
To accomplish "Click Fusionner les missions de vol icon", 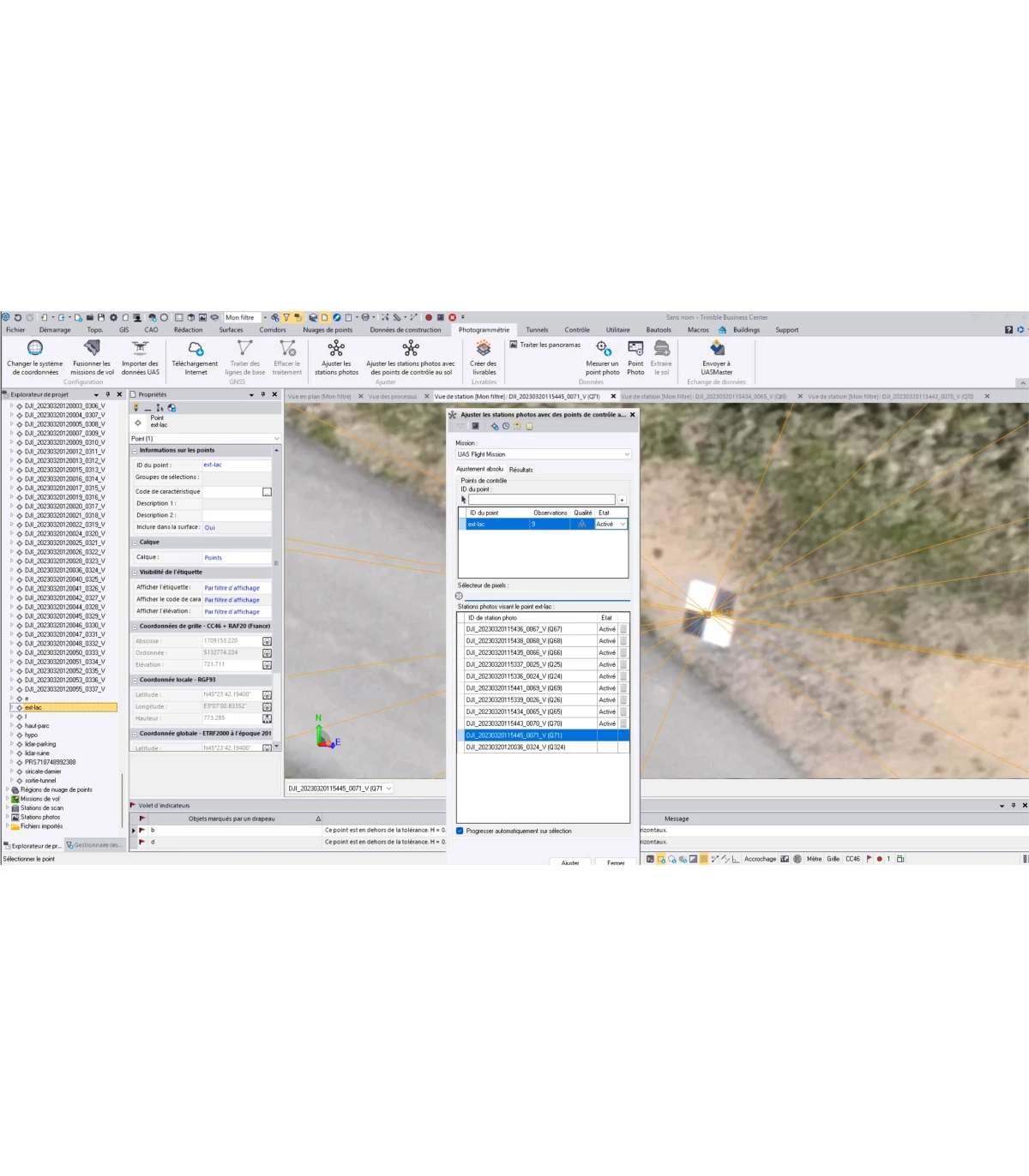I will click(92, 348).
